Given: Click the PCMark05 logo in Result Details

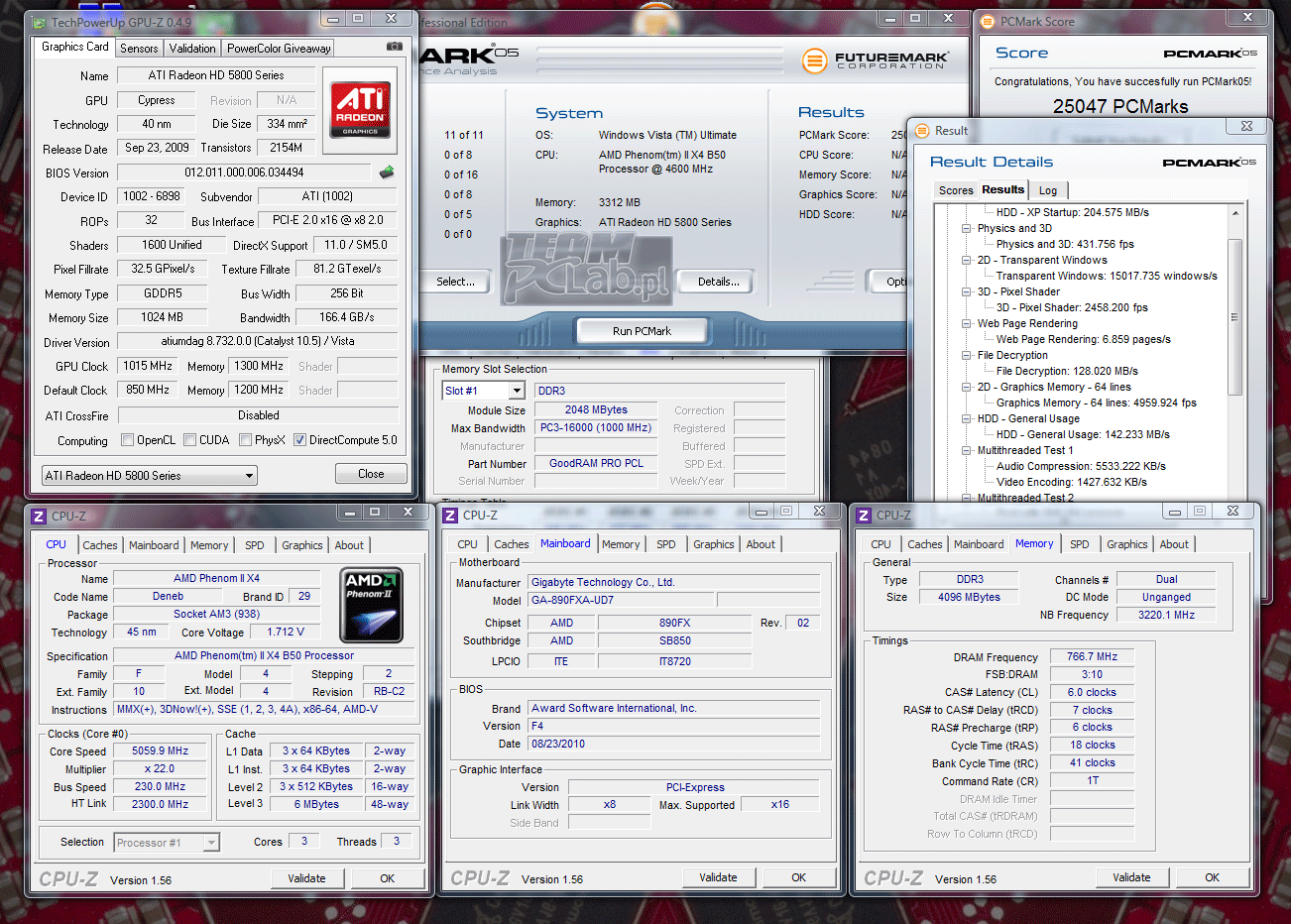Looking at the screenshot, I should coord(1210,163).
